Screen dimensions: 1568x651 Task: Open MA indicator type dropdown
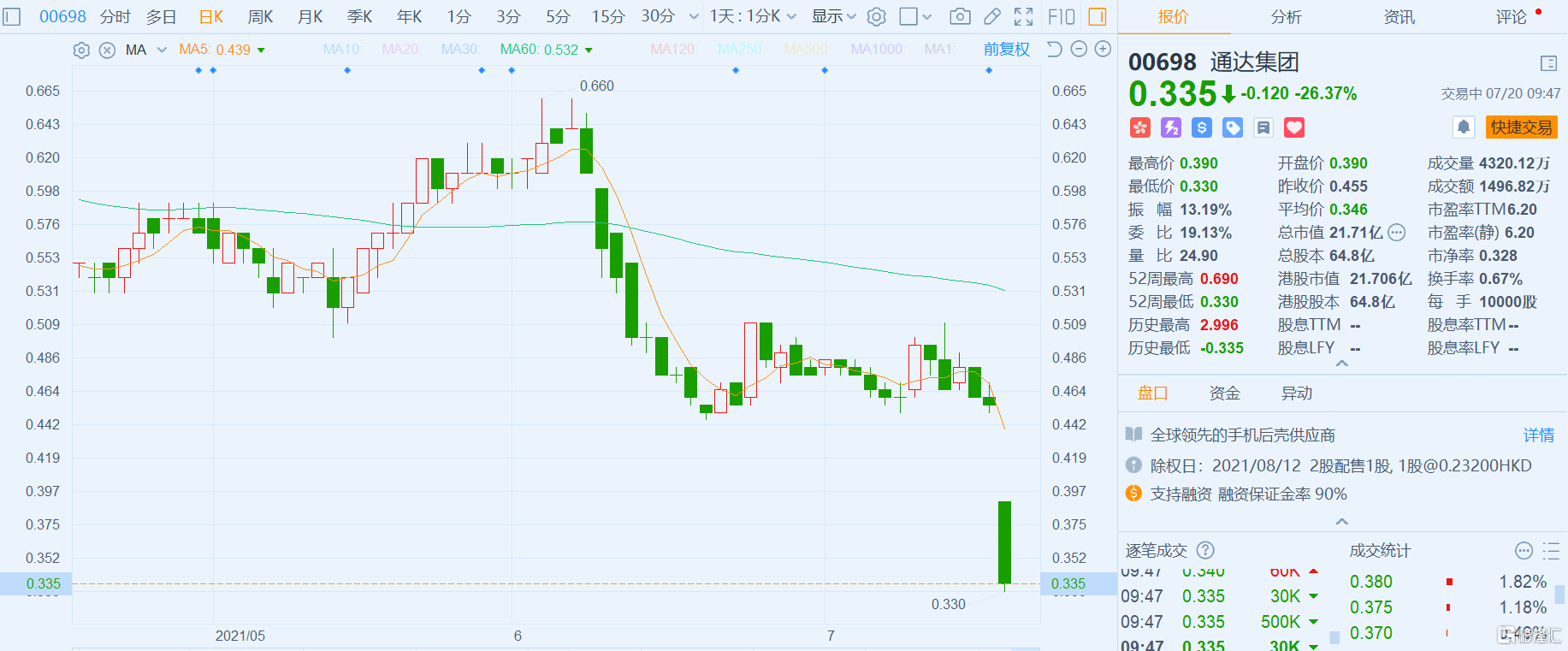[162, 50]
